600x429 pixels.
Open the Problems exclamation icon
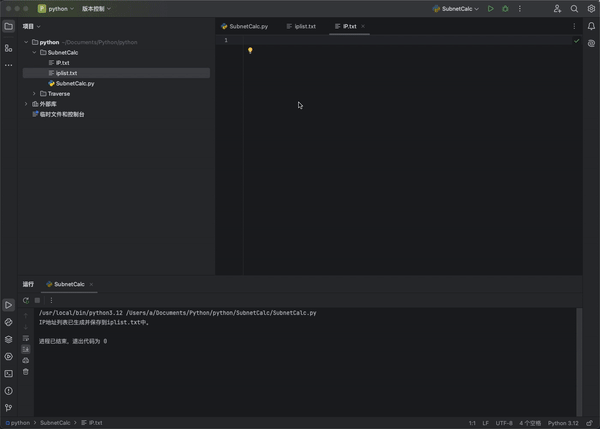[x=8, y=391]
